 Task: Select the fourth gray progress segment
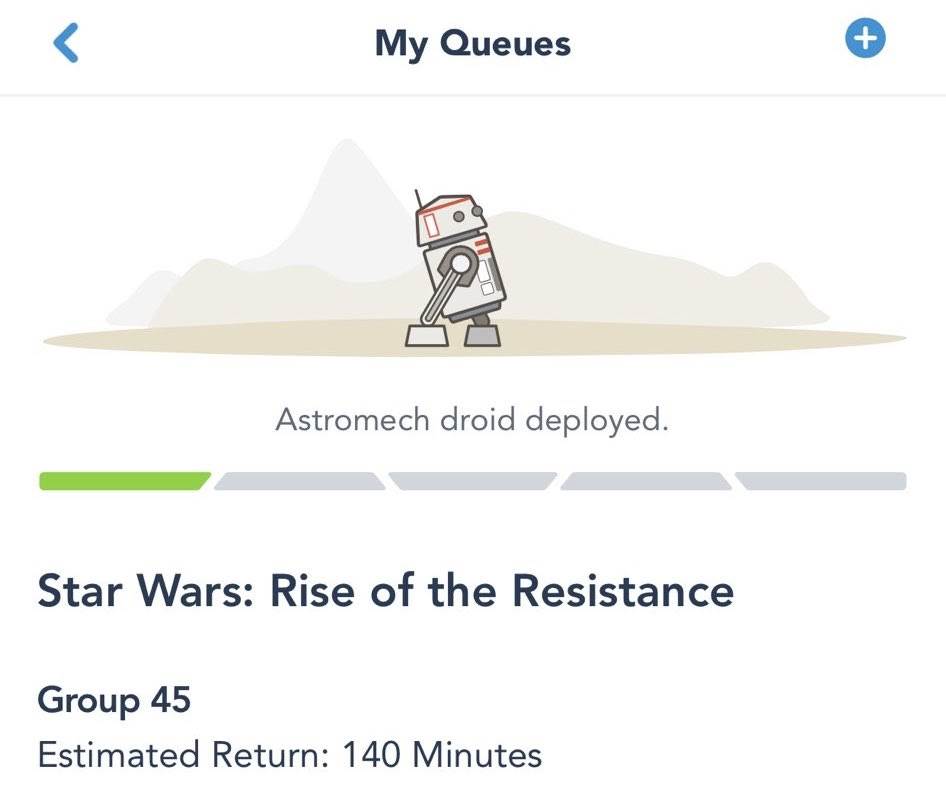[646, 481]
